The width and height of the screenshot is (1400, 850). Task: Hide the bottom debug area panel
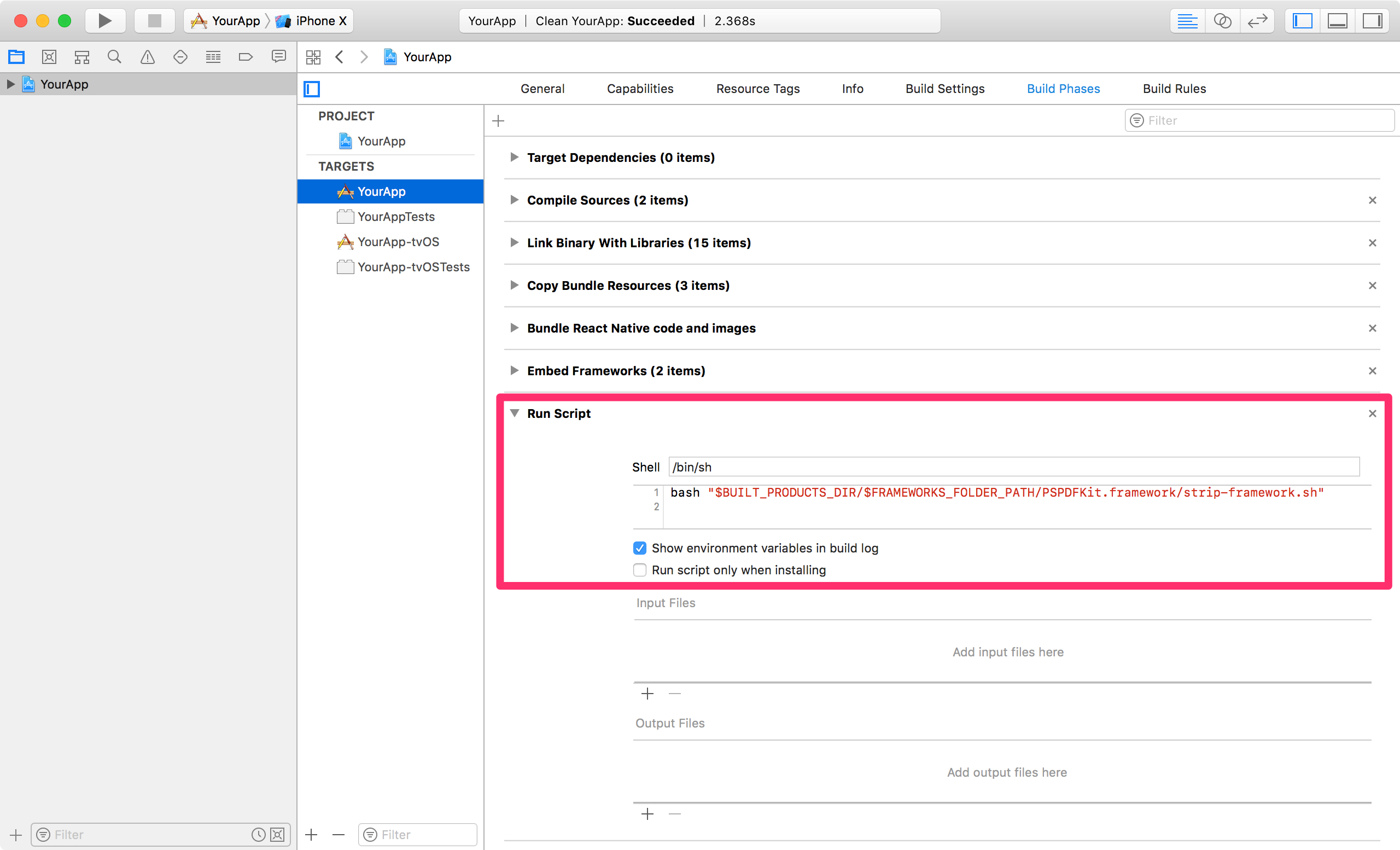[1337, 21]
